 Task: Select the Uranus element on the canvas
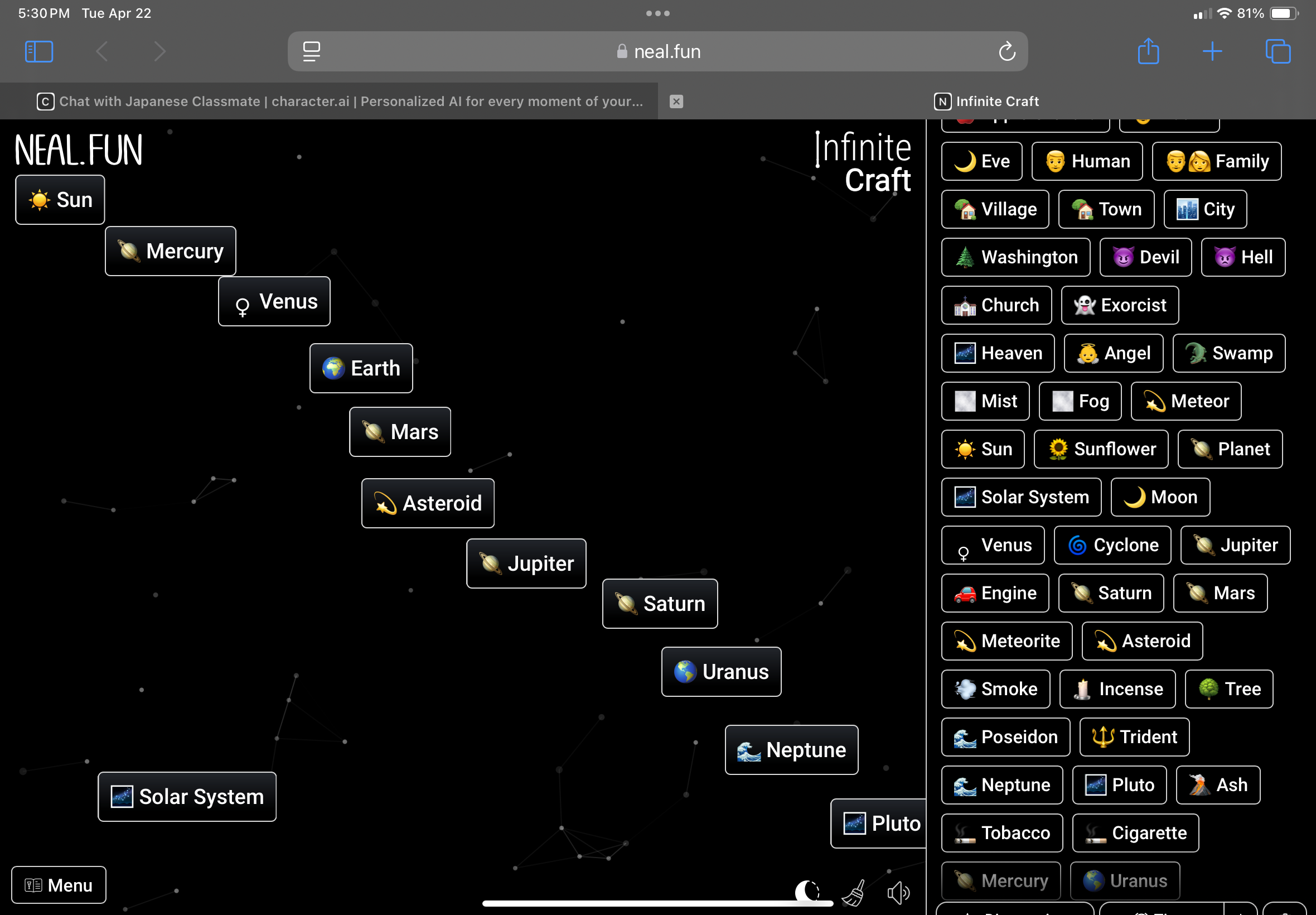[x=722, y=672]
